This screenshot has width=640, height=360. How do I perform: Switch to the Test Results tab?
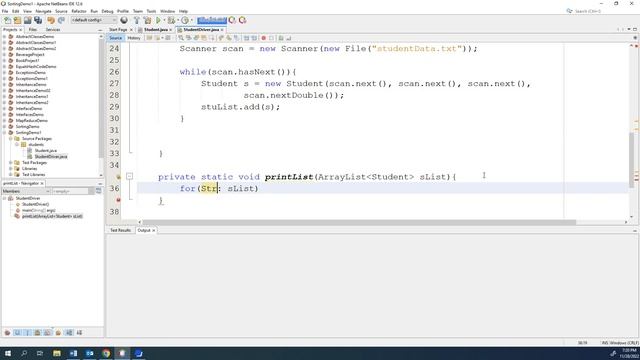[120, 230]
